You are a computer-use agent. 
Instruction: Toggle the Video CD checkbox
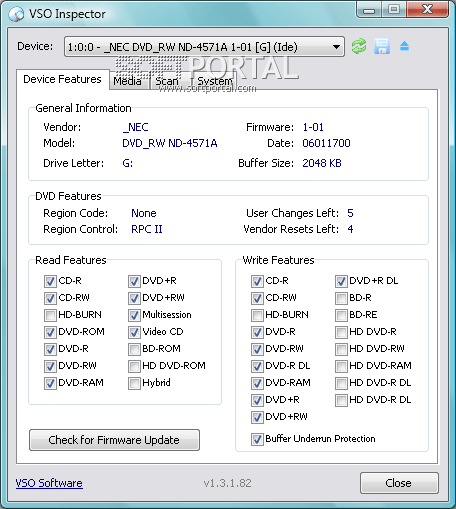pos(134,332)
